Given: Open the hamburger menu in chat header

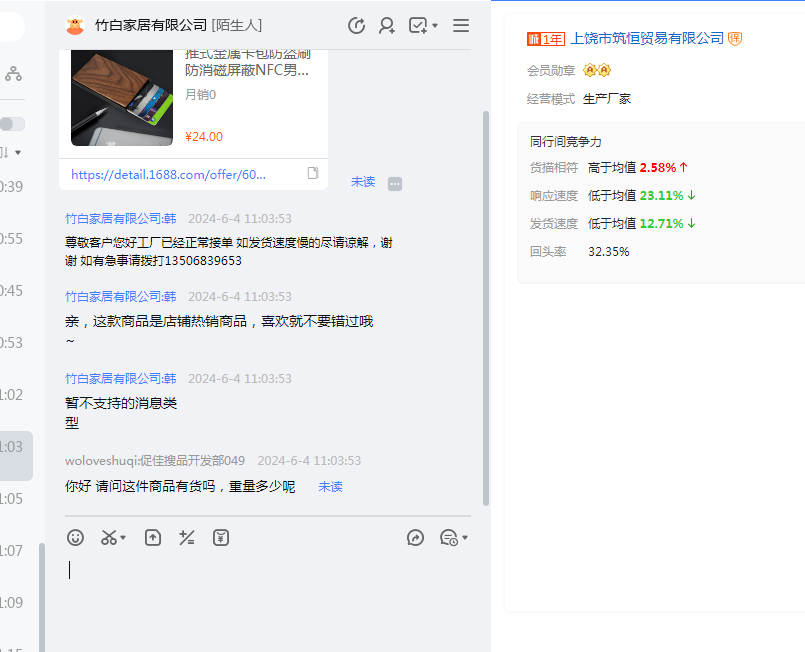Looking at the screenshot, I should (x=461, y=25).
